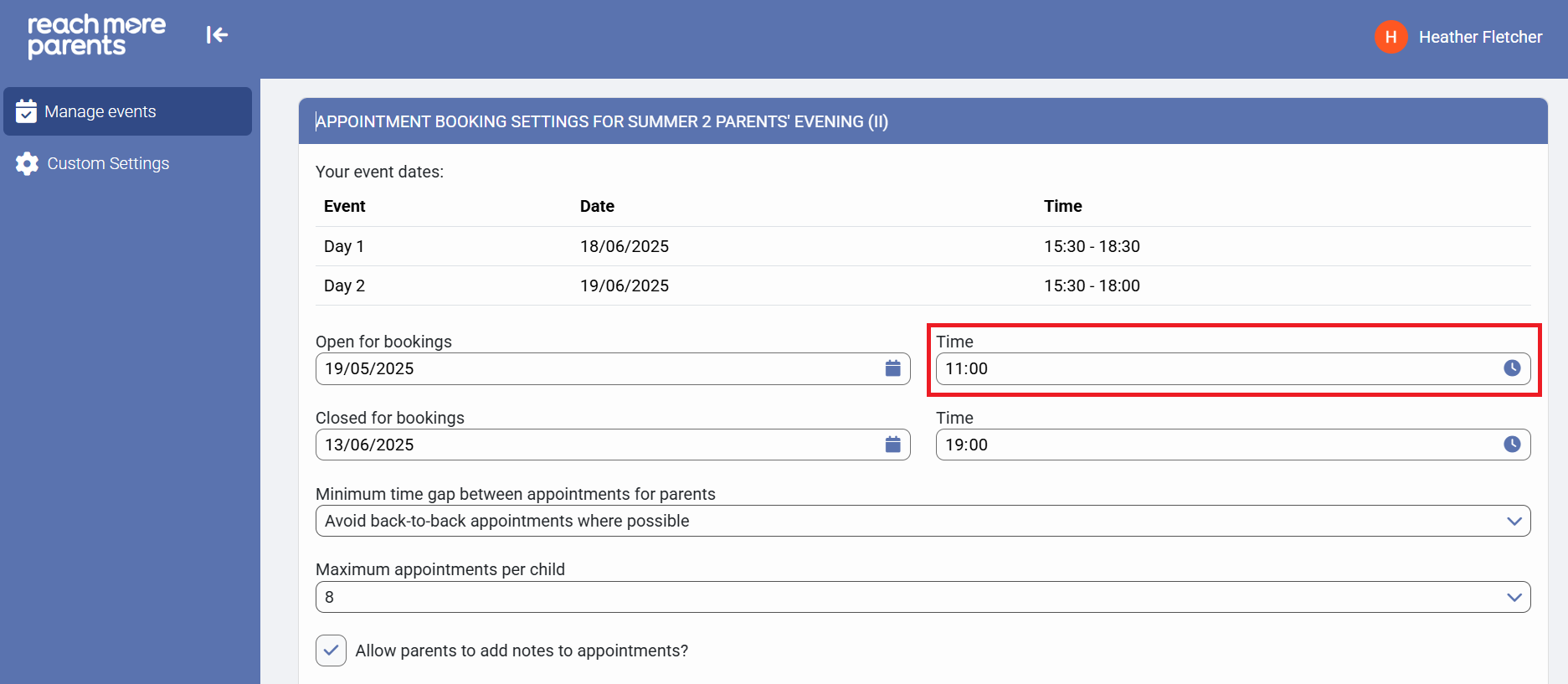
Task: Expand the minimum time gap dropdown
Action: point(1513,521)
